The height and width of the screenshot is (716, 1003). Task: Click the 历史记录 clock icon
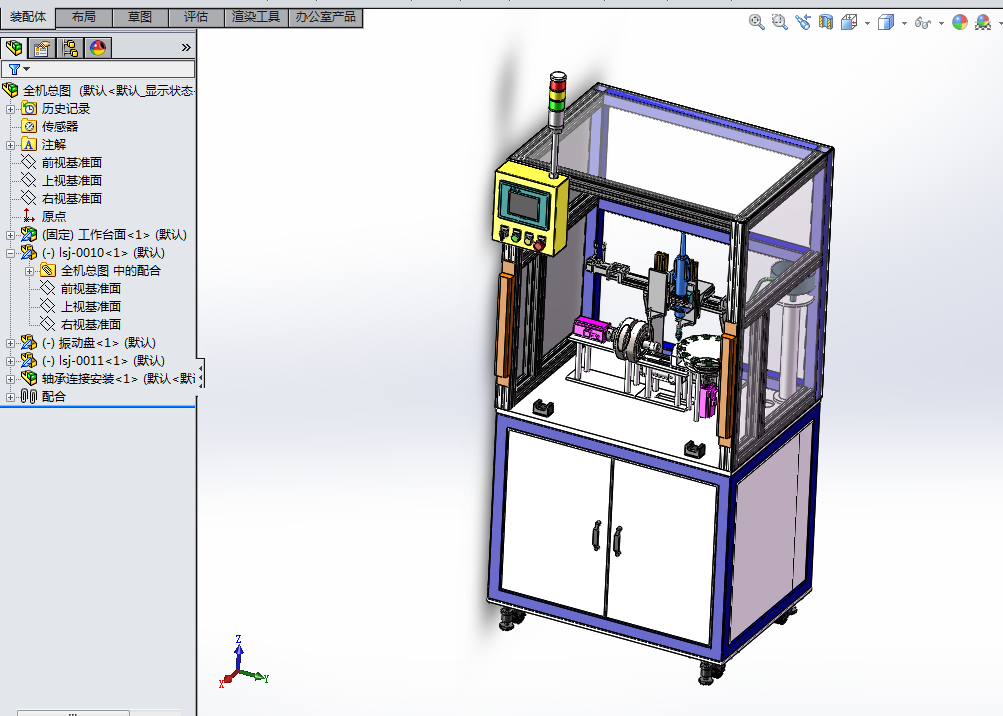29,108
